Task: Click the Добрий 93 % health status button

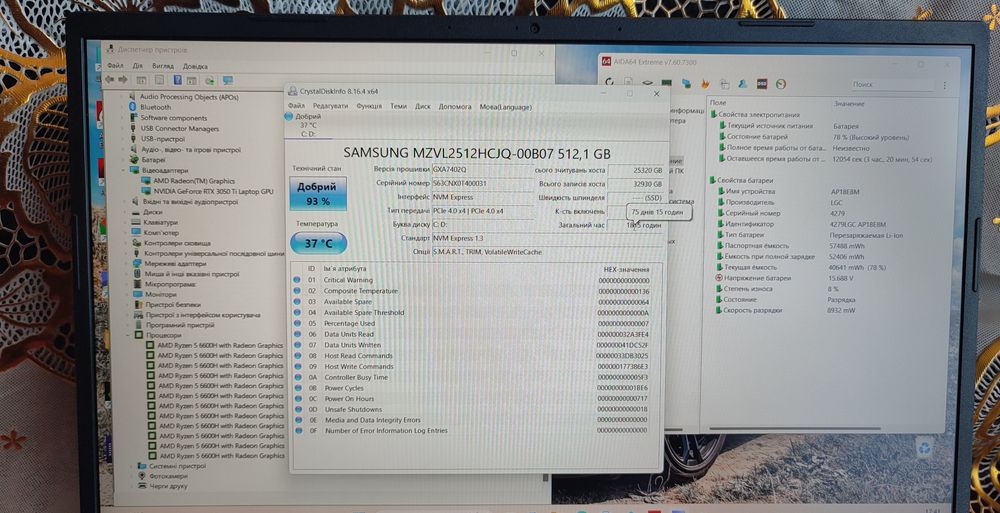Action: pos(318,193)
